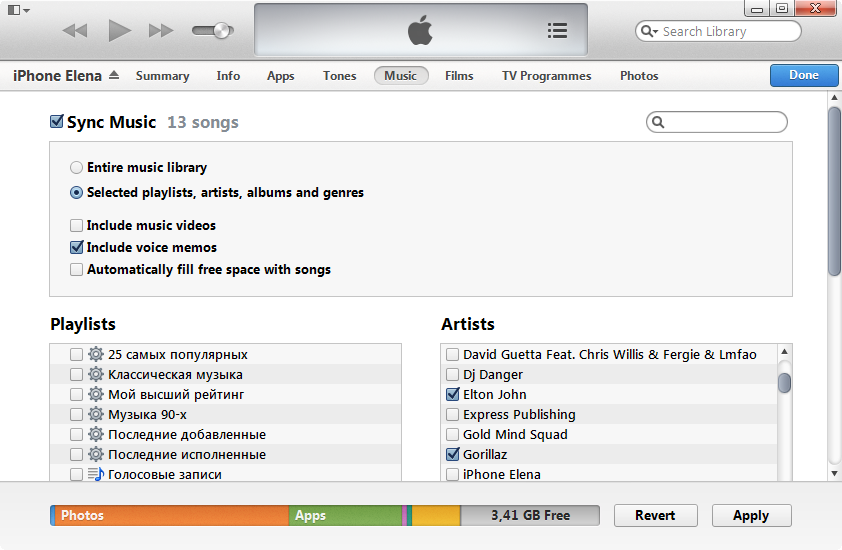Toggle the Sync Music checkbox
The image size is (842, 550).
(56, 121)
